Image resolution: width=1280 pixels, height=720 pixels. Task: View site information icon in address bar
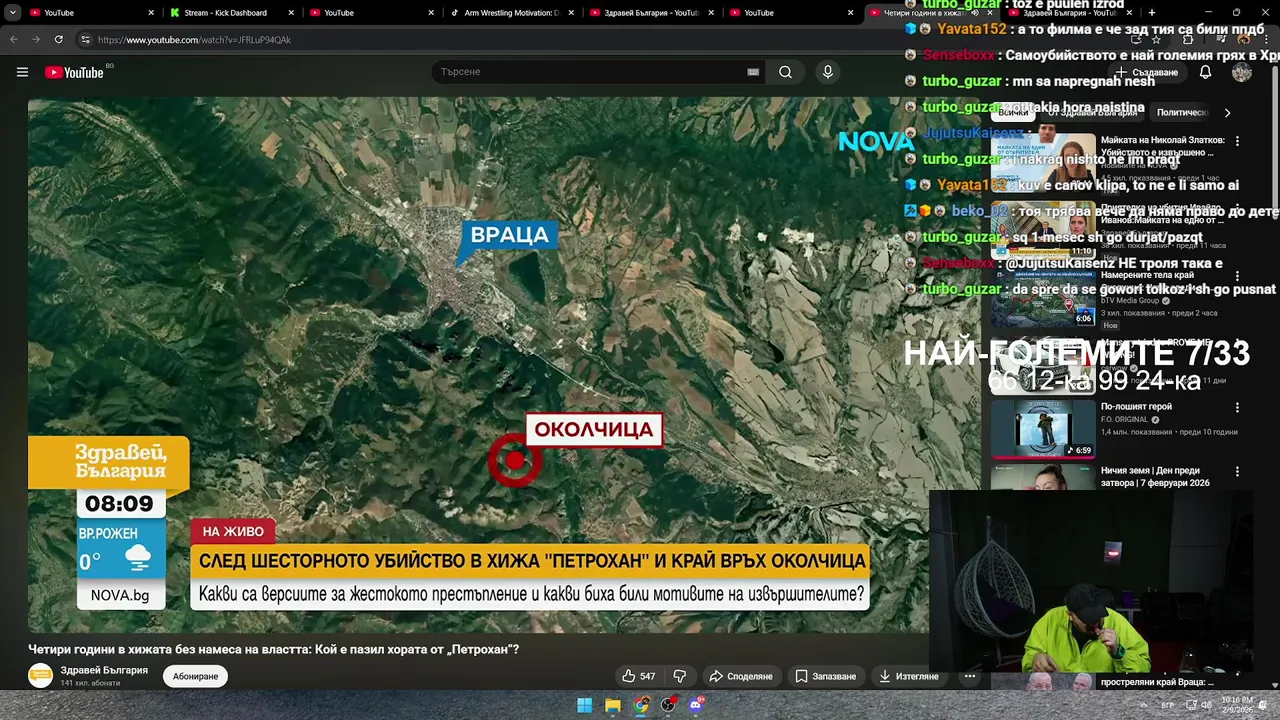[x=86, y=39]
